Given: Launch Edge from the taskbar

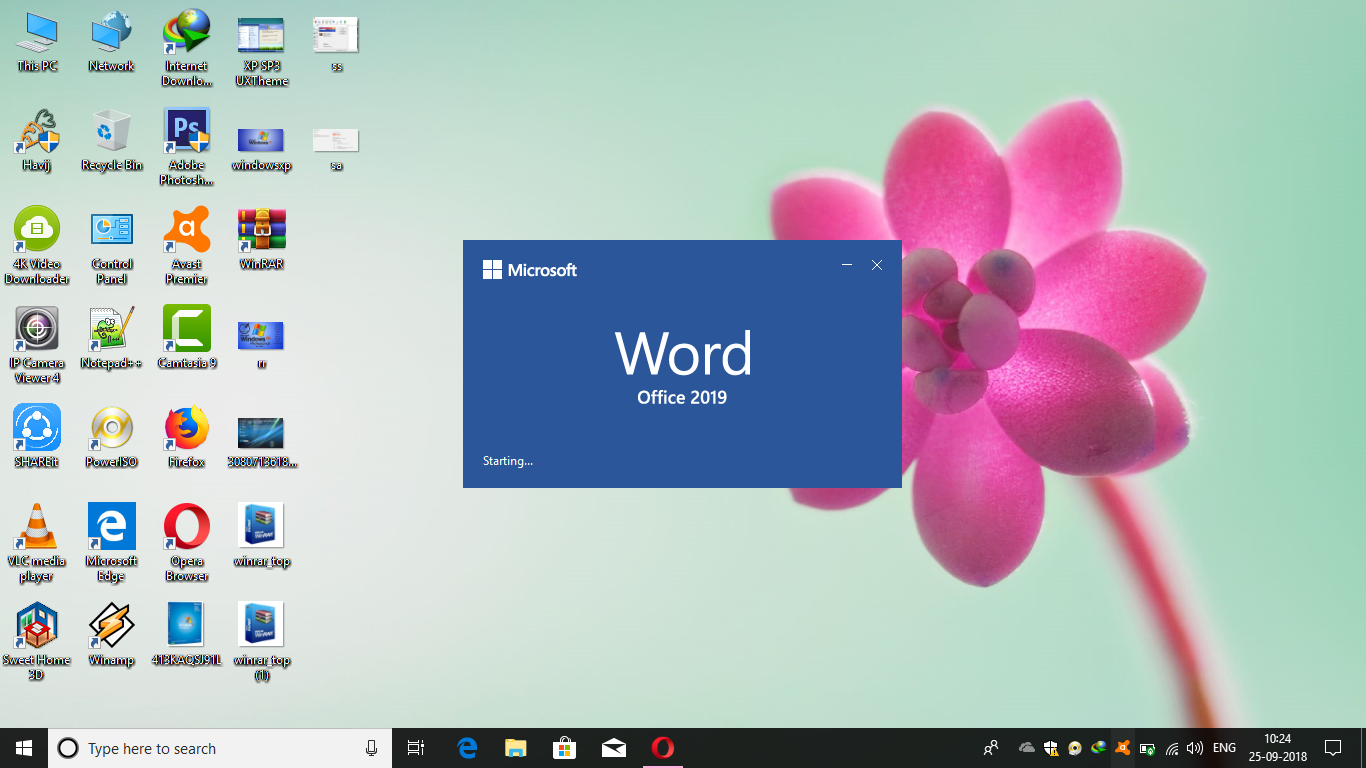Looking at the screenshot, I should pyautogui.click(x=467, y=748).
